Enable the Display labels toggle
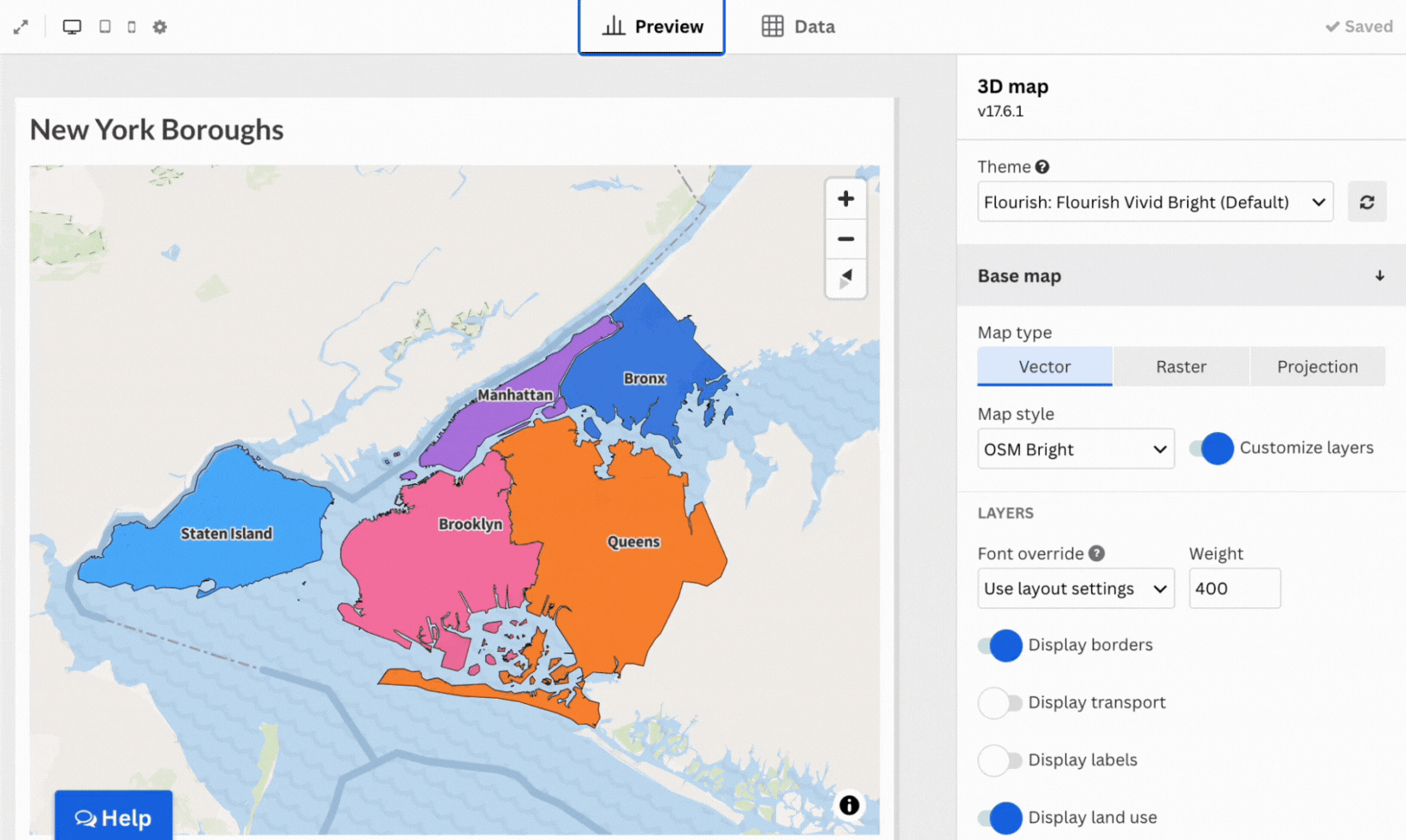The width and height of the screenshot is (1406, 840). [1000, 760]
